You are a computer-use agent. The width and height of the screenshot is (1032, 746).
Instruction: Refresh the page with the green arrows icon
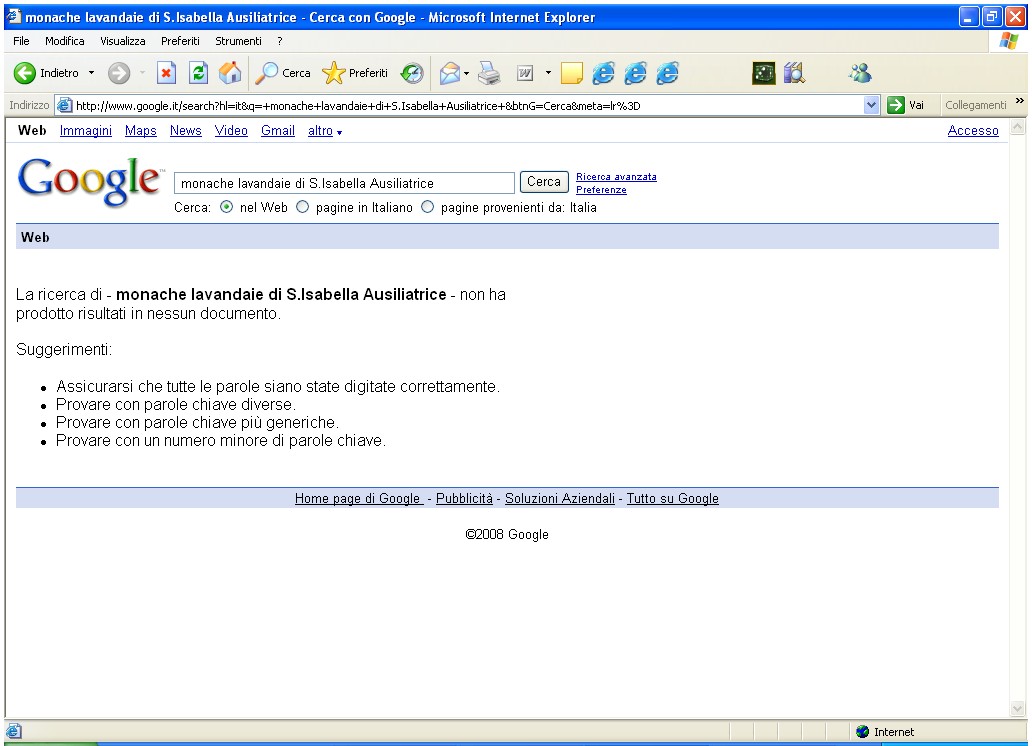point(198,73)
